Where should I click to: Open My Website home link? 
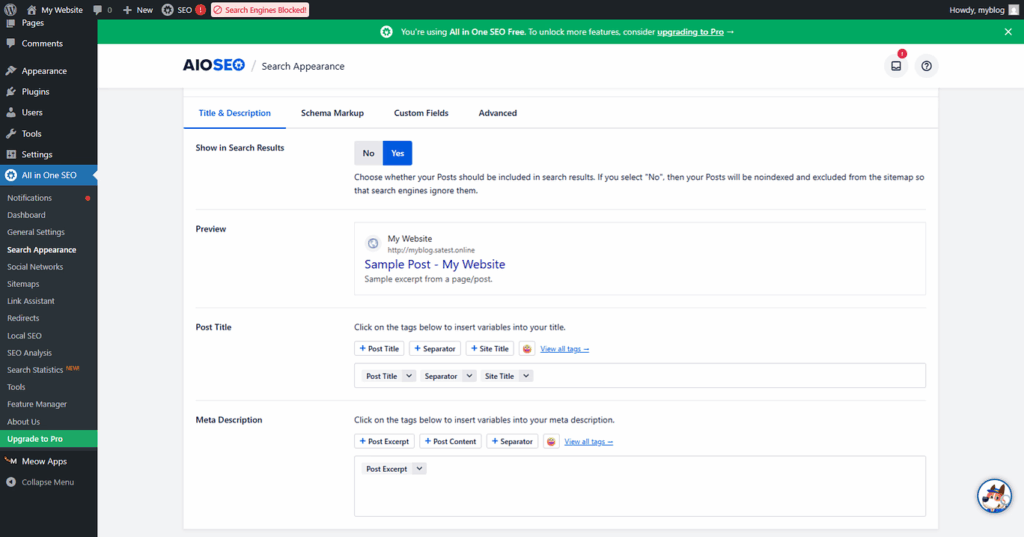[55, 10]
